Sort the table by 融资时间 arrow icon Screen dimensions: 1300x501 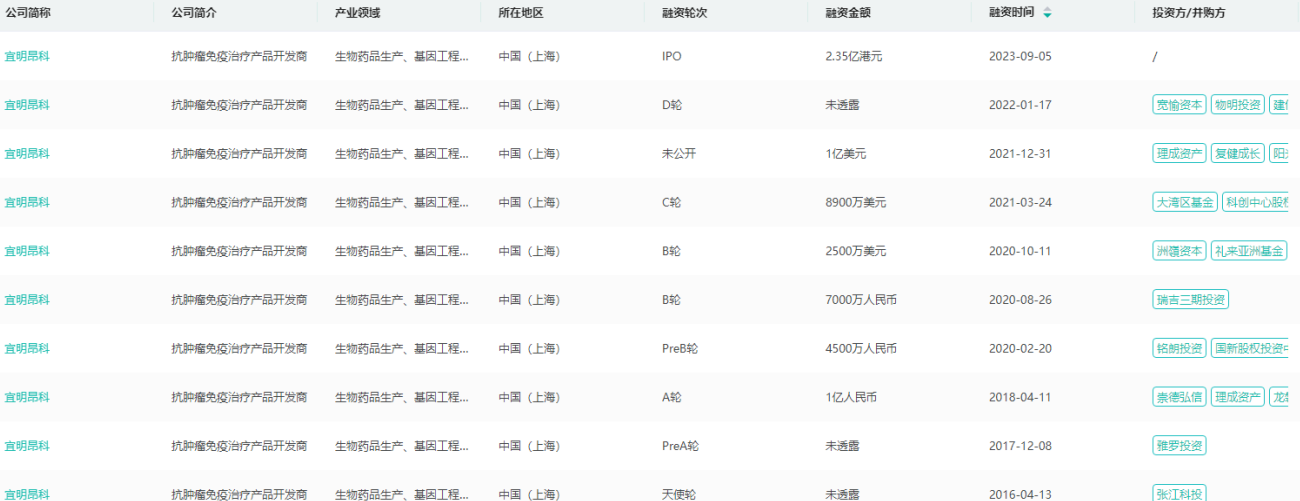(x=1047, y=13)
